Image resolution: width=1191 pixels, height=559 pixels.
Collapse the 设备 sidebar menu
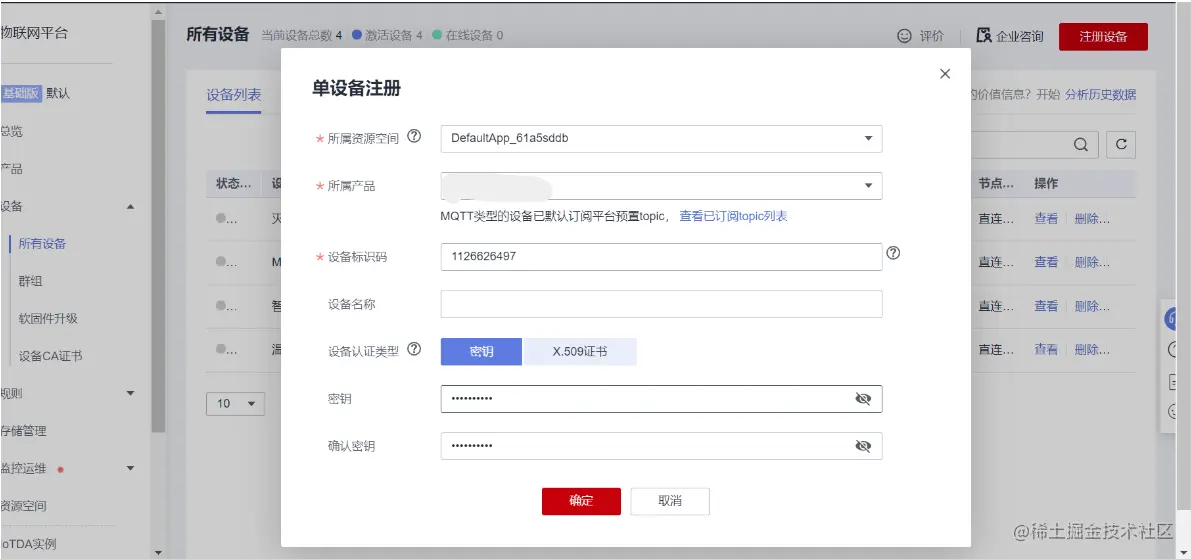pos(130,207)
